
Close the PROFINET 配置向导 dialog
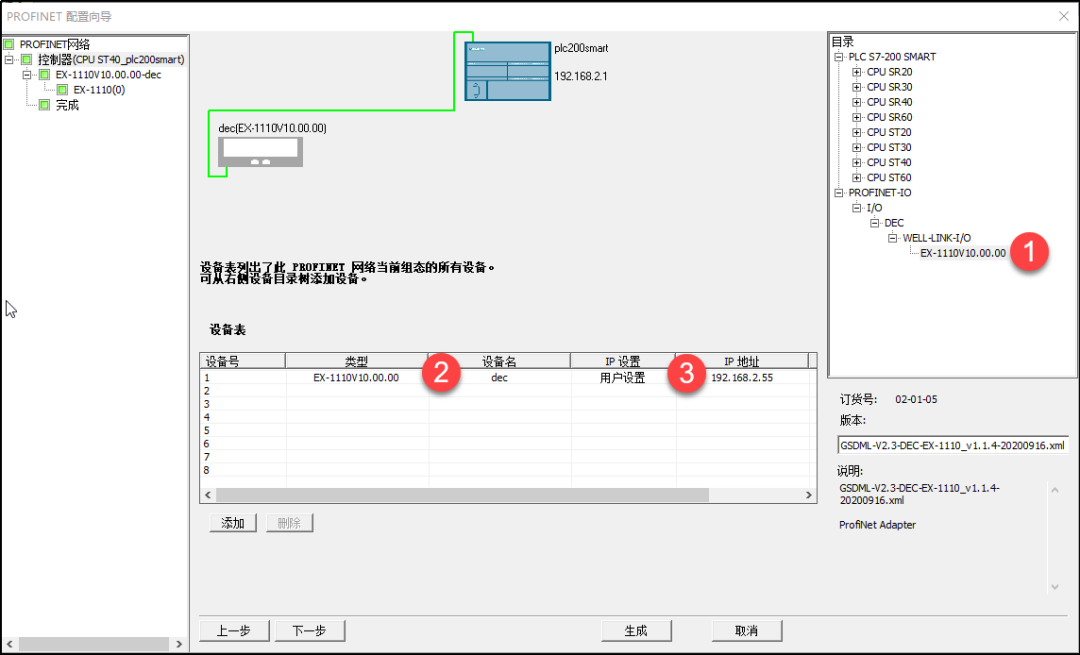(1063, 16)
